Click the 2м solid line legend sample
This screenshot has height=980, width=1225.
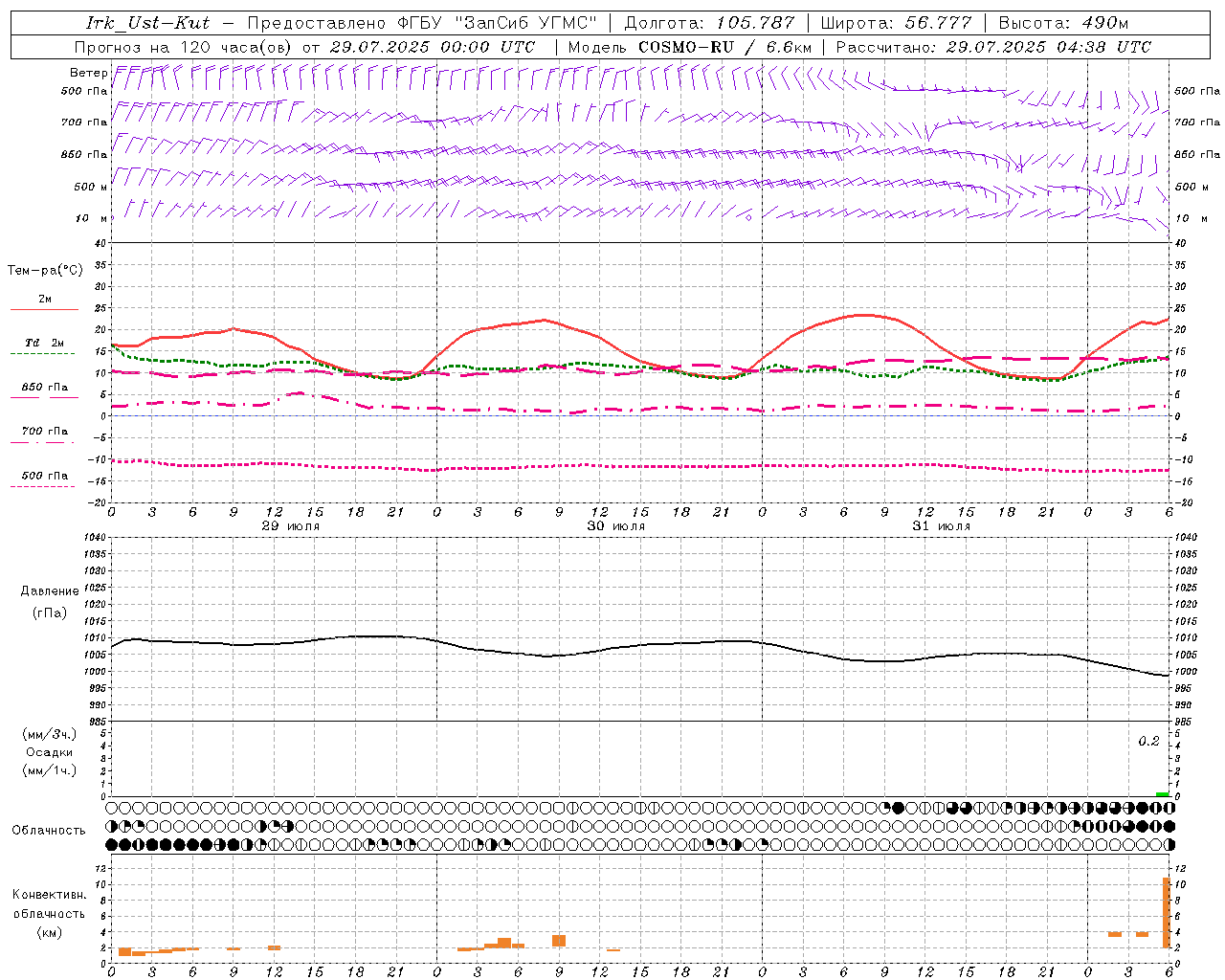[x=44, y=309]
